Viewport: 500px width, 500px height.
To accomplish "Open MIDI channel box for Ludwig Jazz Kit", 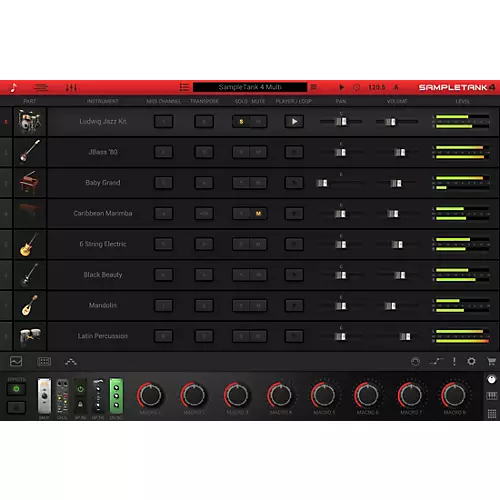I will pyautogui.click(x=164, y=122).
